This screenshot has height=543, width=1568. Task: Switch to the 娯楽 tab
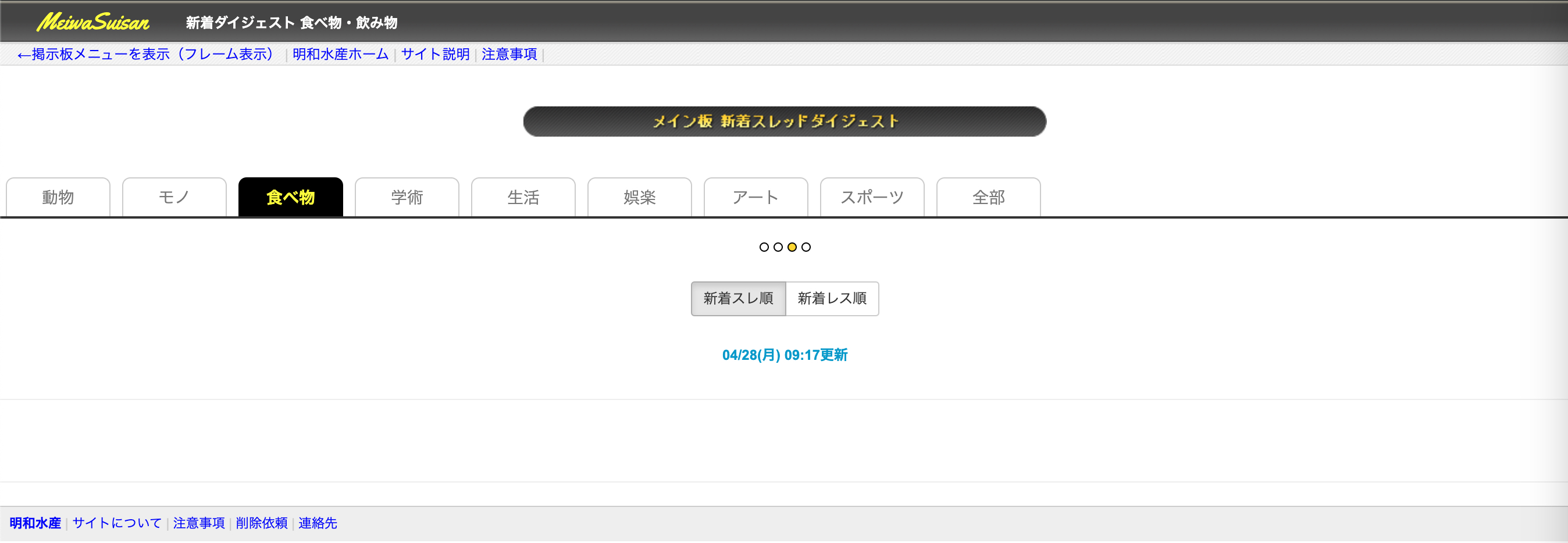640,197
